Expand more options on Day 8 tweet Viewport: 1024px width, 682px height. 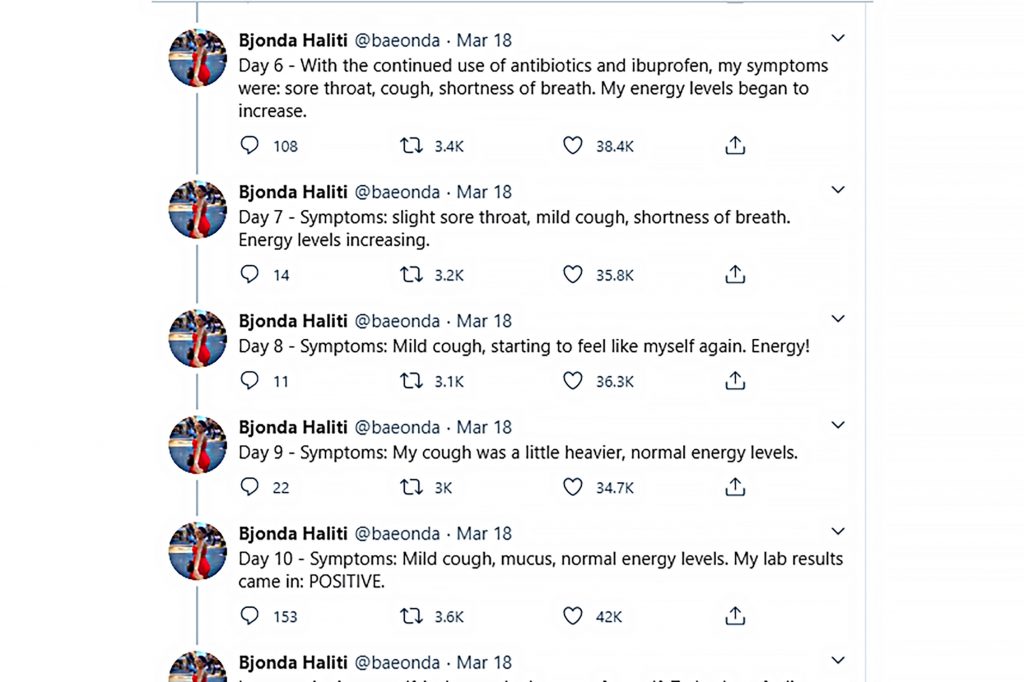coord(838,319)
